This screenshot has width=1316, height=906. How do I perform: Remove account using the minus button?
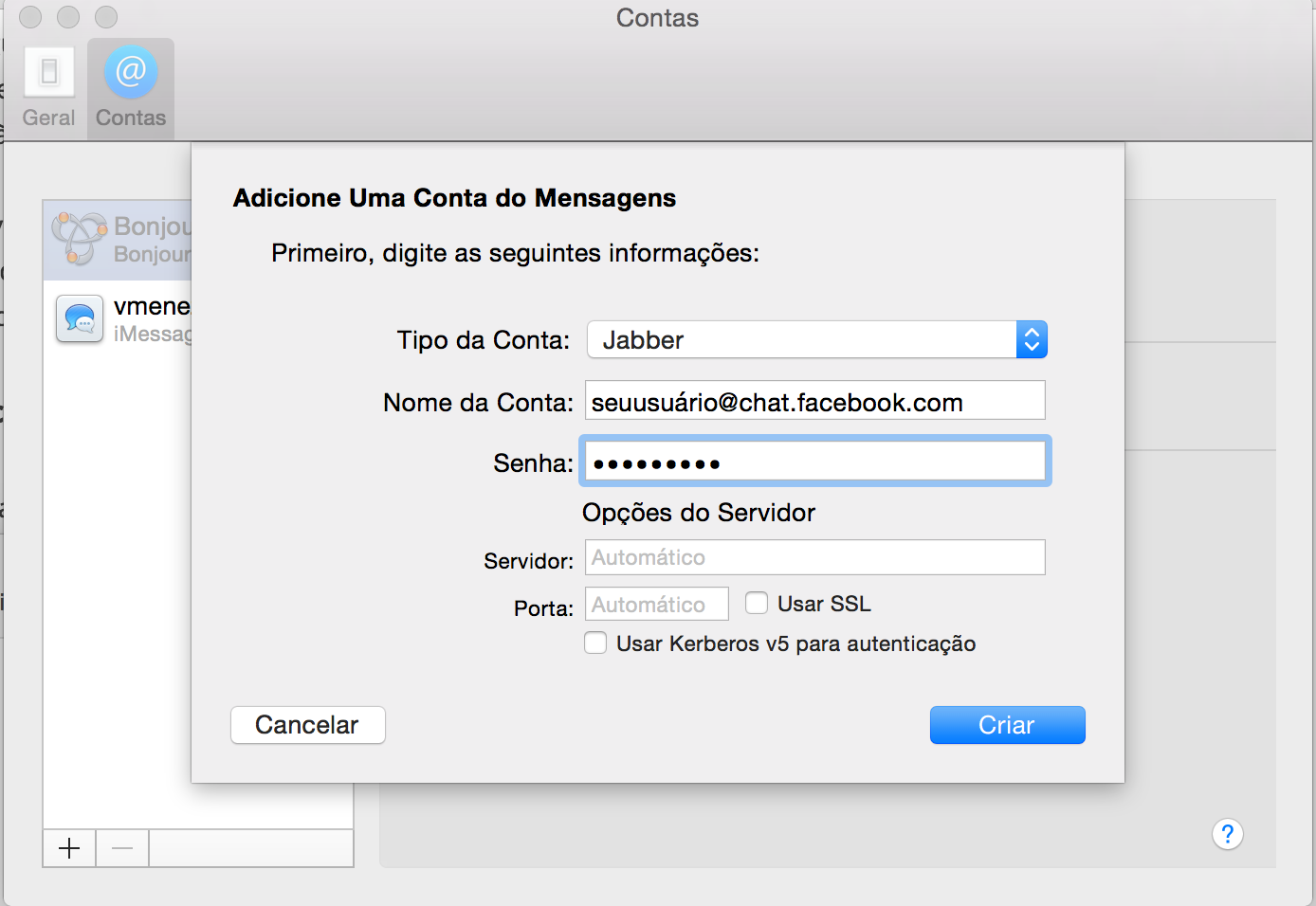click(122, 848)
